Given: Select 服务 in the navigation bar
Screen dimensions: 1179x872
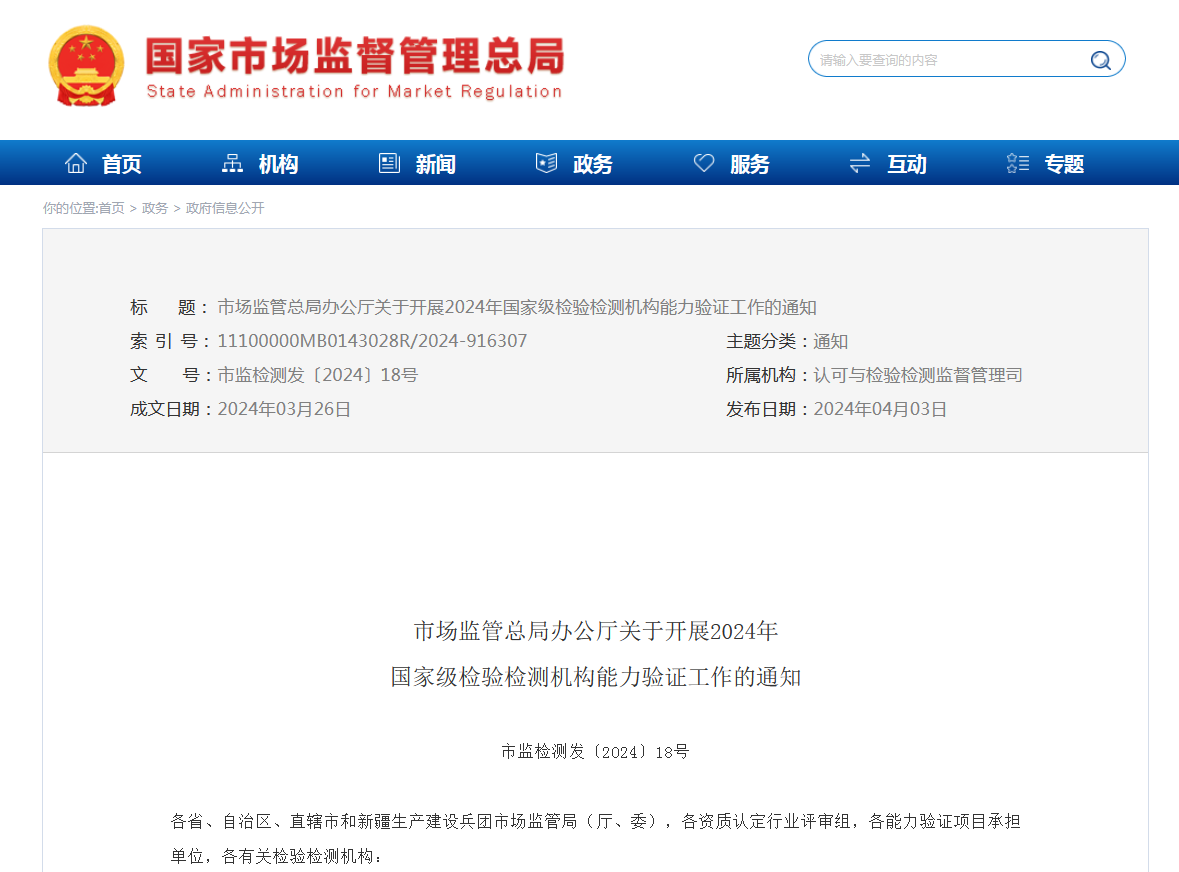Looking at the screenshot, I should pyautogui.click(x=748, y=164).
